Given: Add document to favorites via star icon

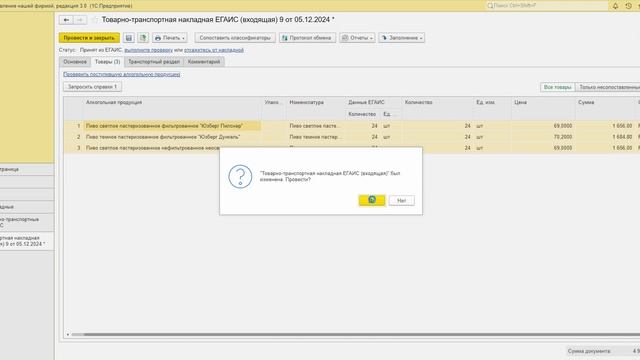Looking at the screenshot, I should click(x=95, y=20).
